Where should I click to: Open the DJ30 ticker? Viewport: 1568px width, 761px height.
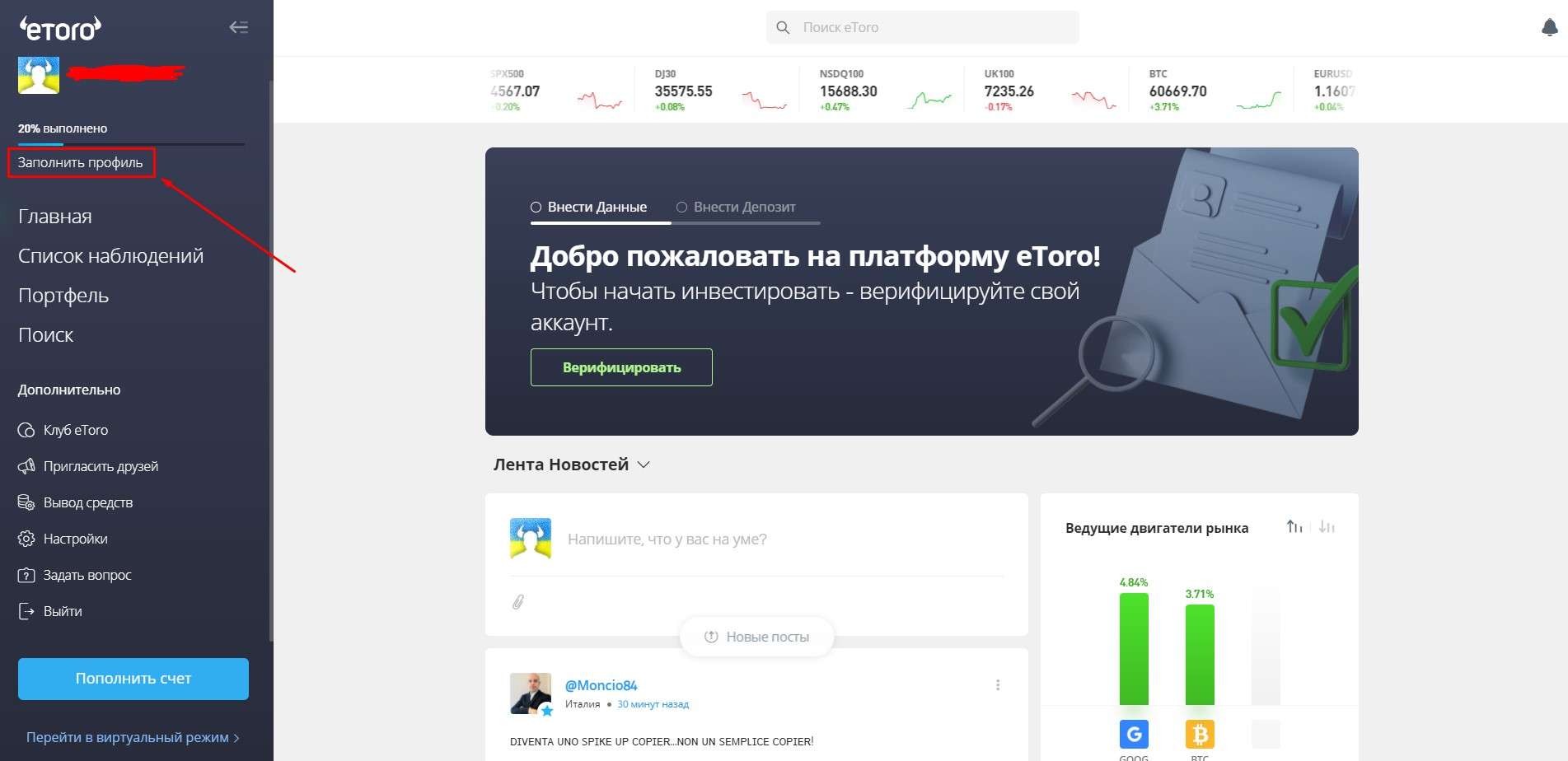(x=721, y=91)
